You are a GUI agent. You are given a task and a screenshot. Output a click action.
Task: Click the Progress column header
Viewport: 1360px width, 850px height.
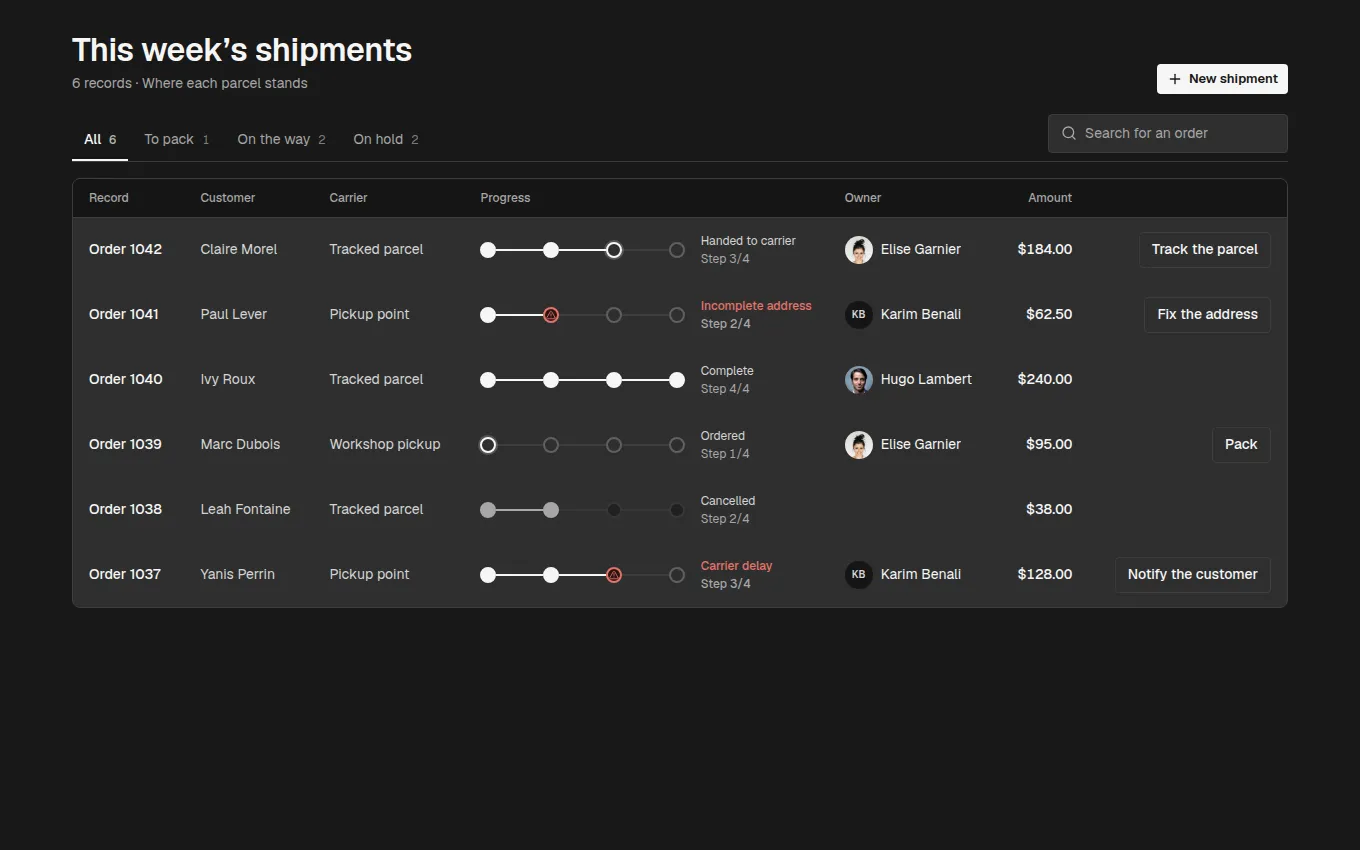coord(505,198)
